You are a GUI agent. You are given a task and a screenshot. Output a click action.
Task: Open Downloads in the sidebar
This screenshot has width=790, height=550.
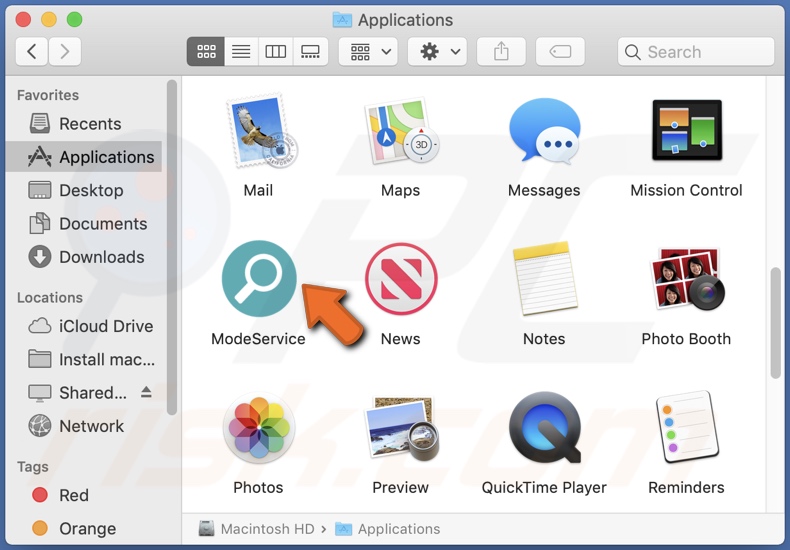point(84,256)
